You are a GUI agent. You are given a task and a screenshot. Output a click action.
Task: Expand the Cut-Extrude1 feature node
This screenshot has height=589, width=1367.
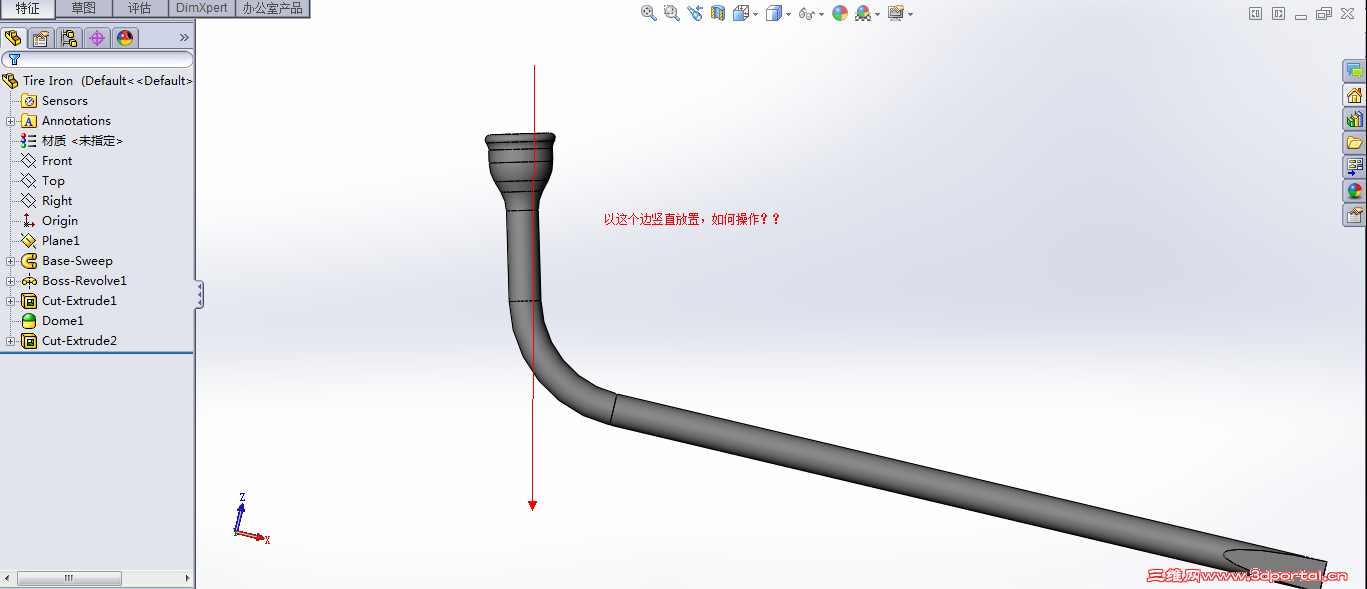(x=10, y=301)
